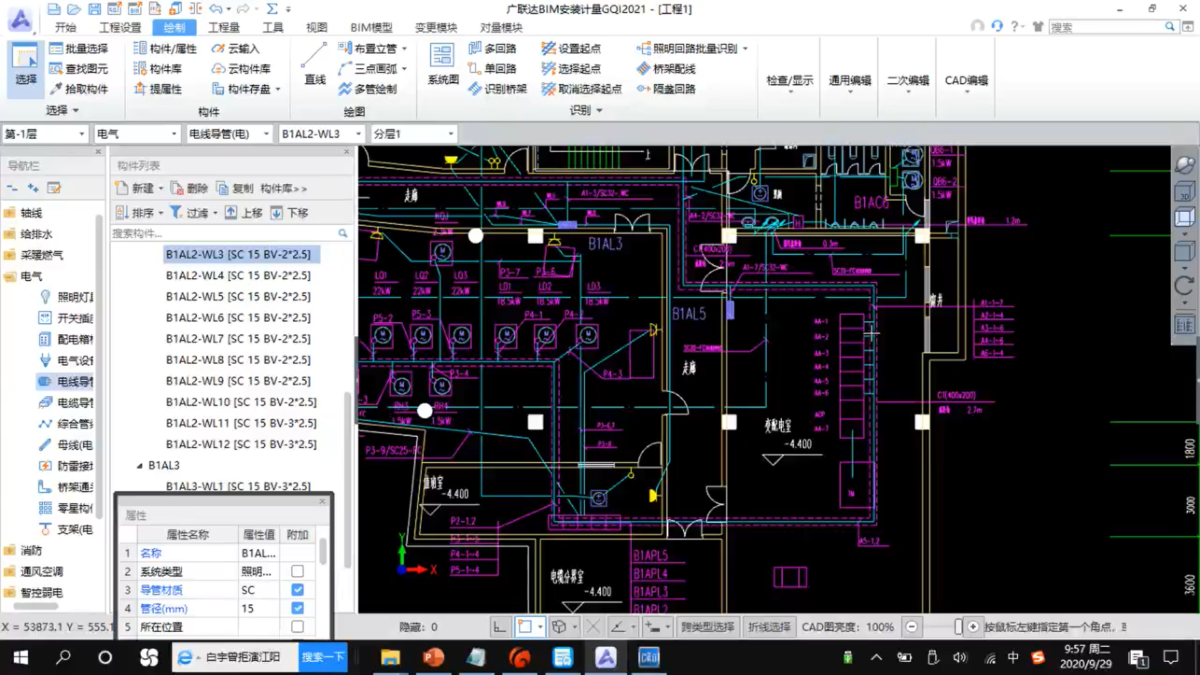Click 批量选择 batch select
Image resolution: width=1200 pixels, height=675 pixels.
tap(78, 48)
